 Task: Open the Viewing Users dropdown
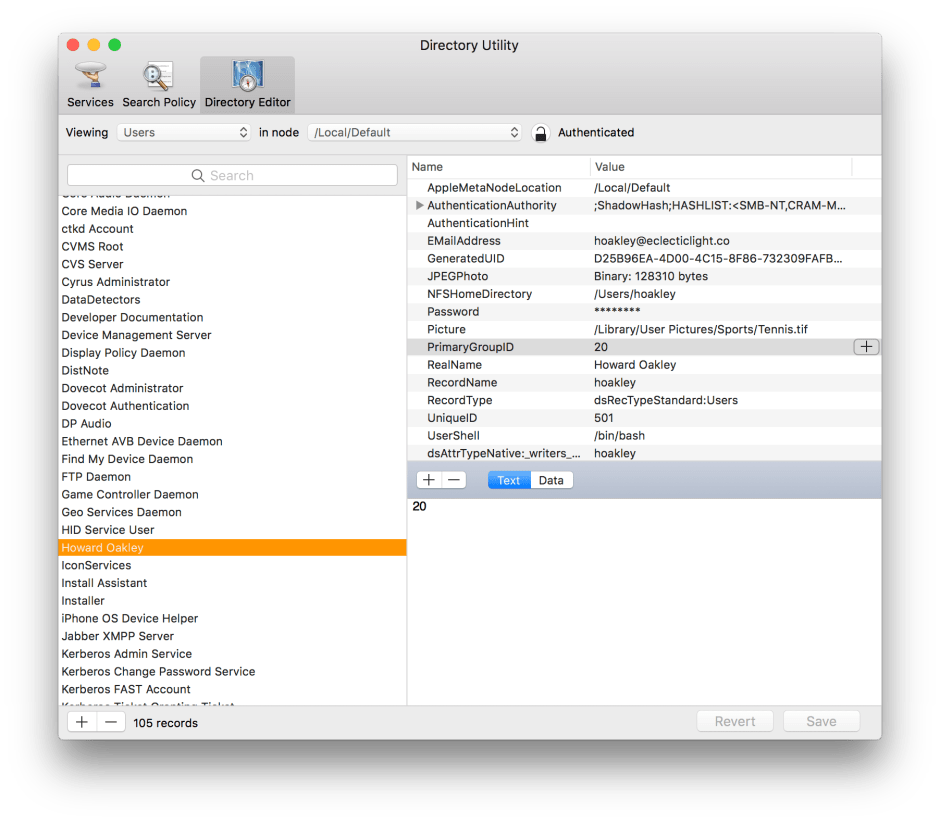pyautogui.click(x=184, y=132)
